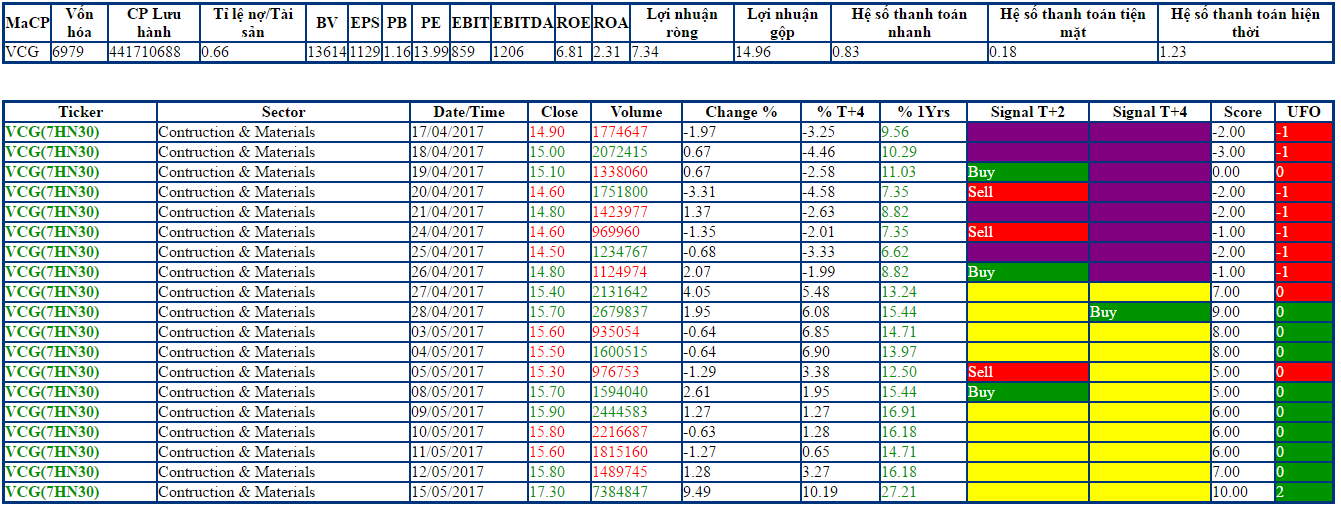
Task: Select the quick ratio value 0.83
Action: (x=846, y=52)
